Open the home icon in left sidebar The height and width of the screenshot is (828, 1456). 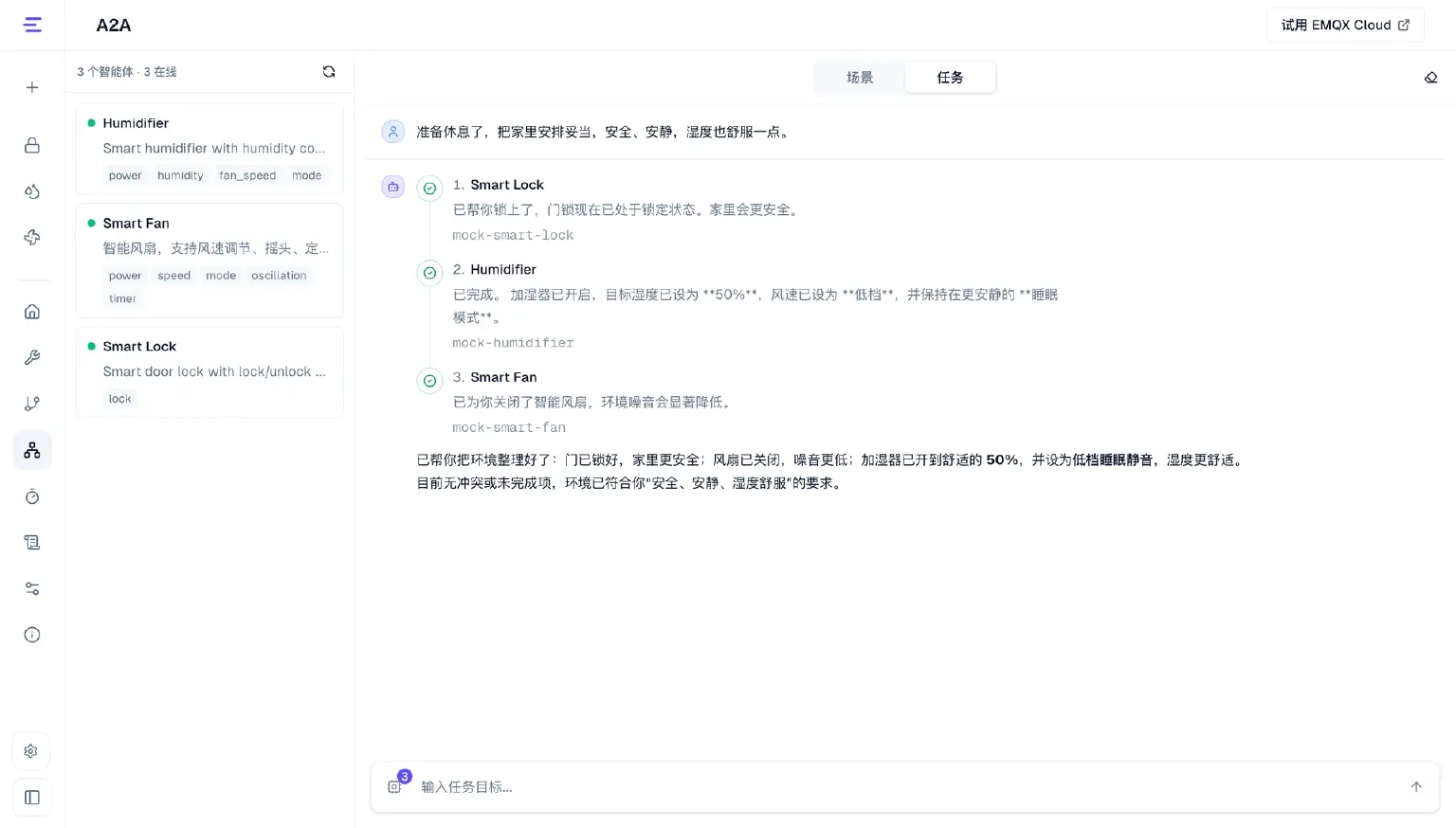click(32, 312)
